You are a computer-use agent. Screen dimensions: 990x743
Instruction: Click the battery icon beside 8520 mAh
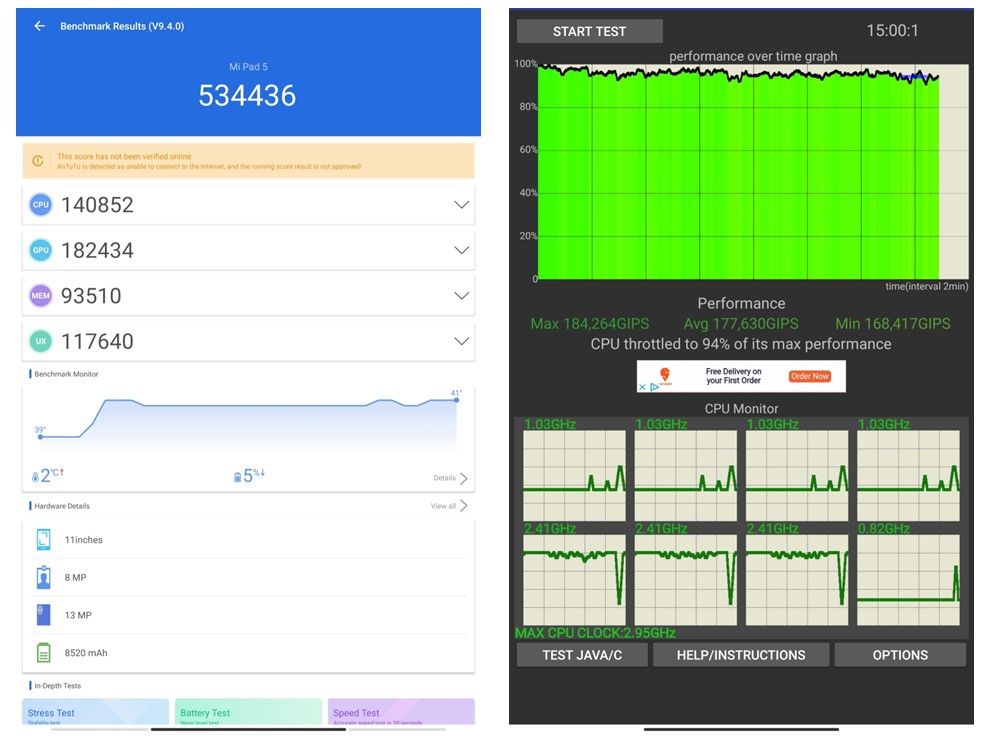pyautogui.click(x=43, y=652)
